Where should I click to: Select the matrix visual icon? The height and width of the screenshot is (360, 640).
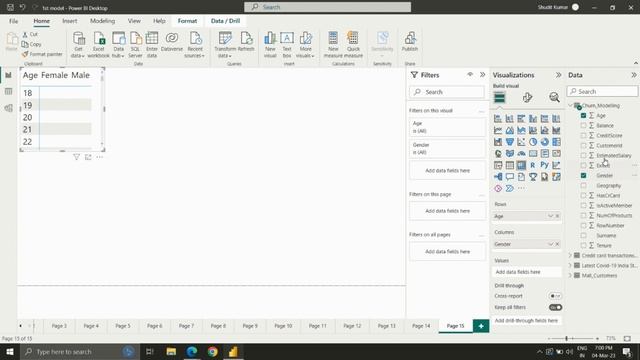tap(521, 165)
